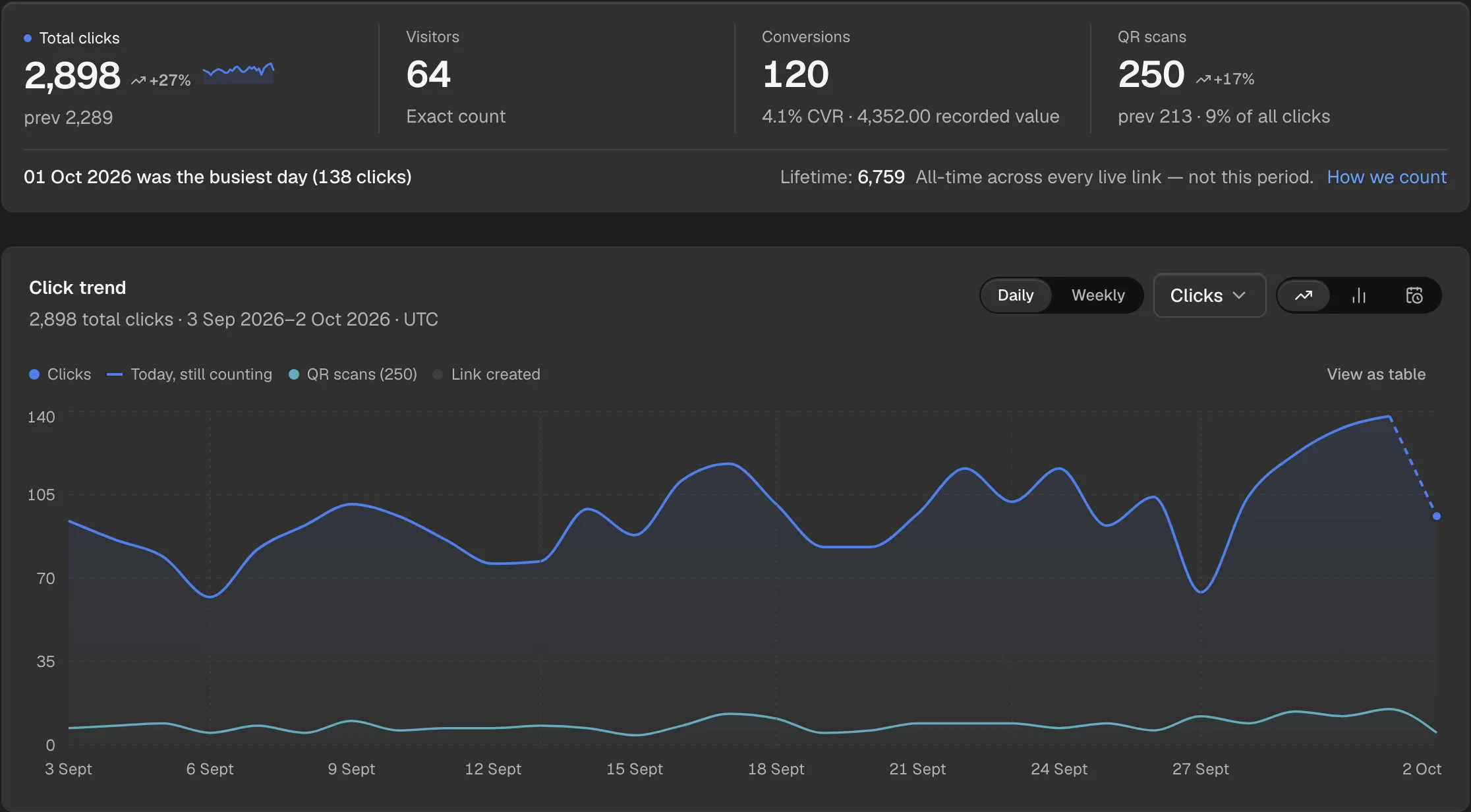
Task: Select the Visitors count 64
Action: click(x=428, y=74)
